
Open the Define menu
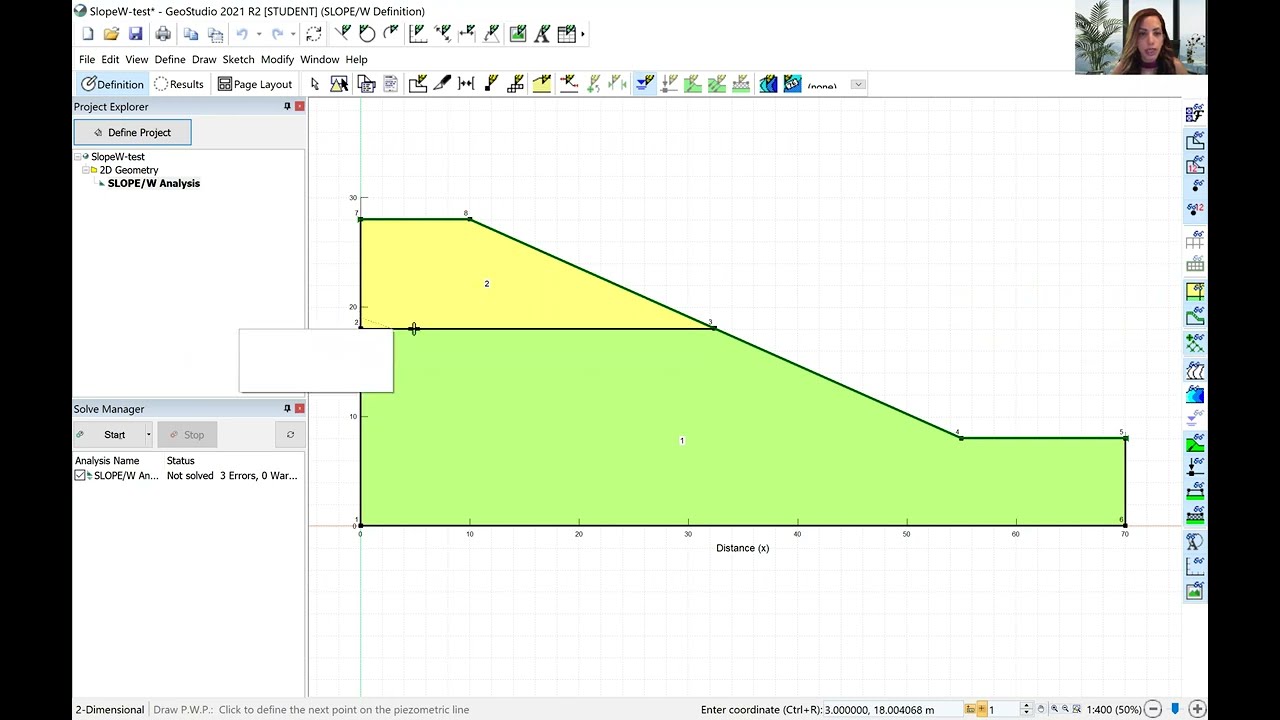[x=170, y=59]
